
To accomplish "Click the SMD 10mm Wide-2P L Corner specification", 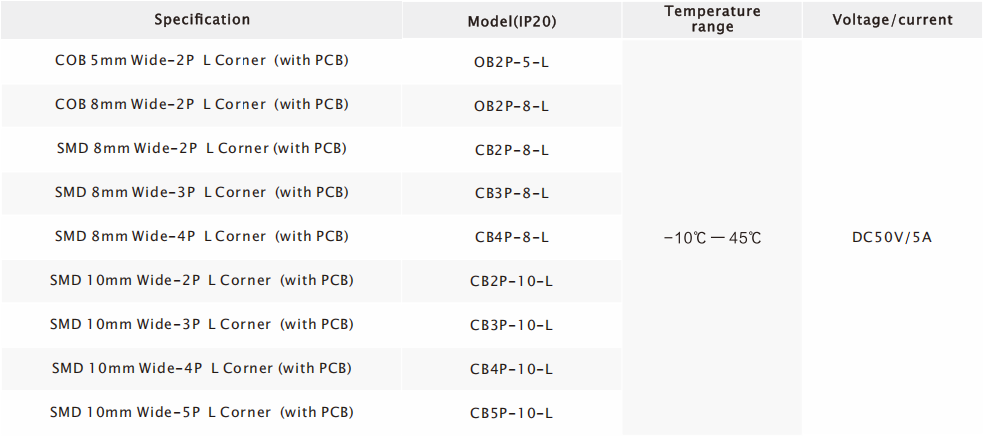I will 202,281.
